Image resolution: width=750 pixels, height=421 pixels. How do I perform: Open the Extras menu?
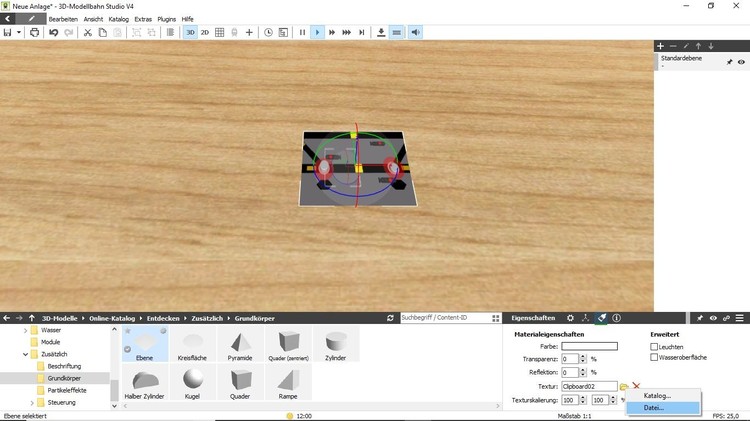(143, 19)
